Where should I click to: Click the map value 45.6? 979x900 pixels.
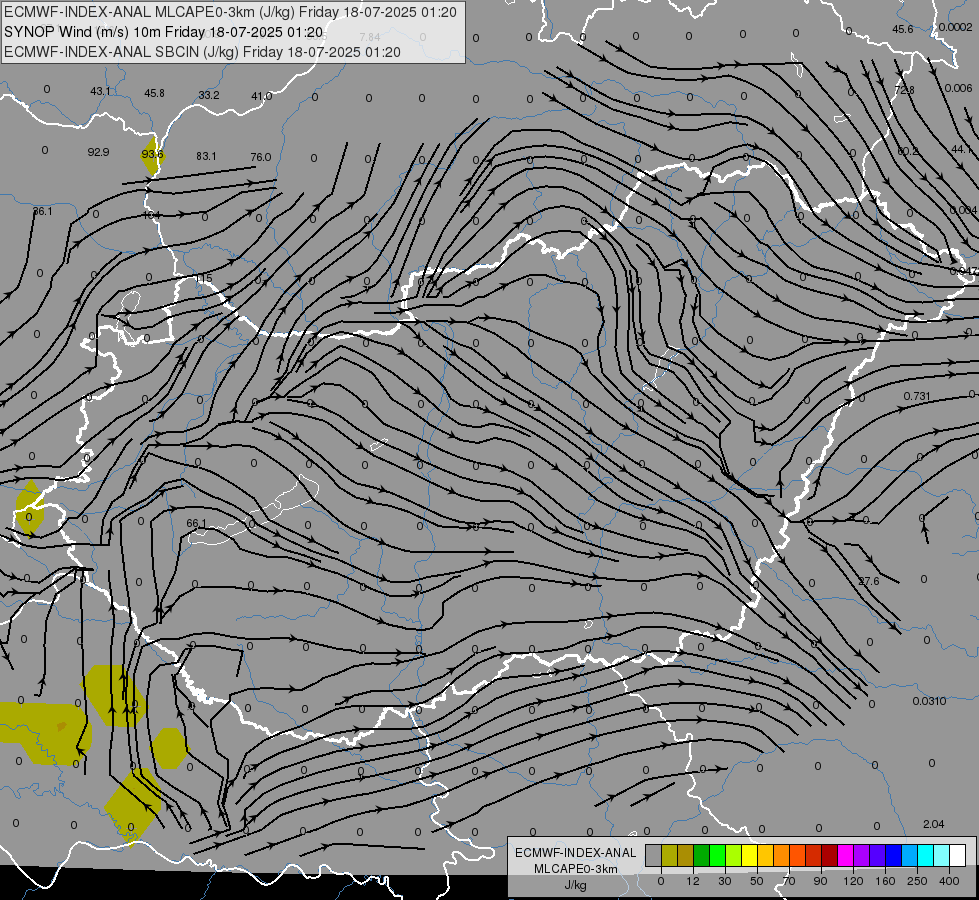(x=903, y=29)
